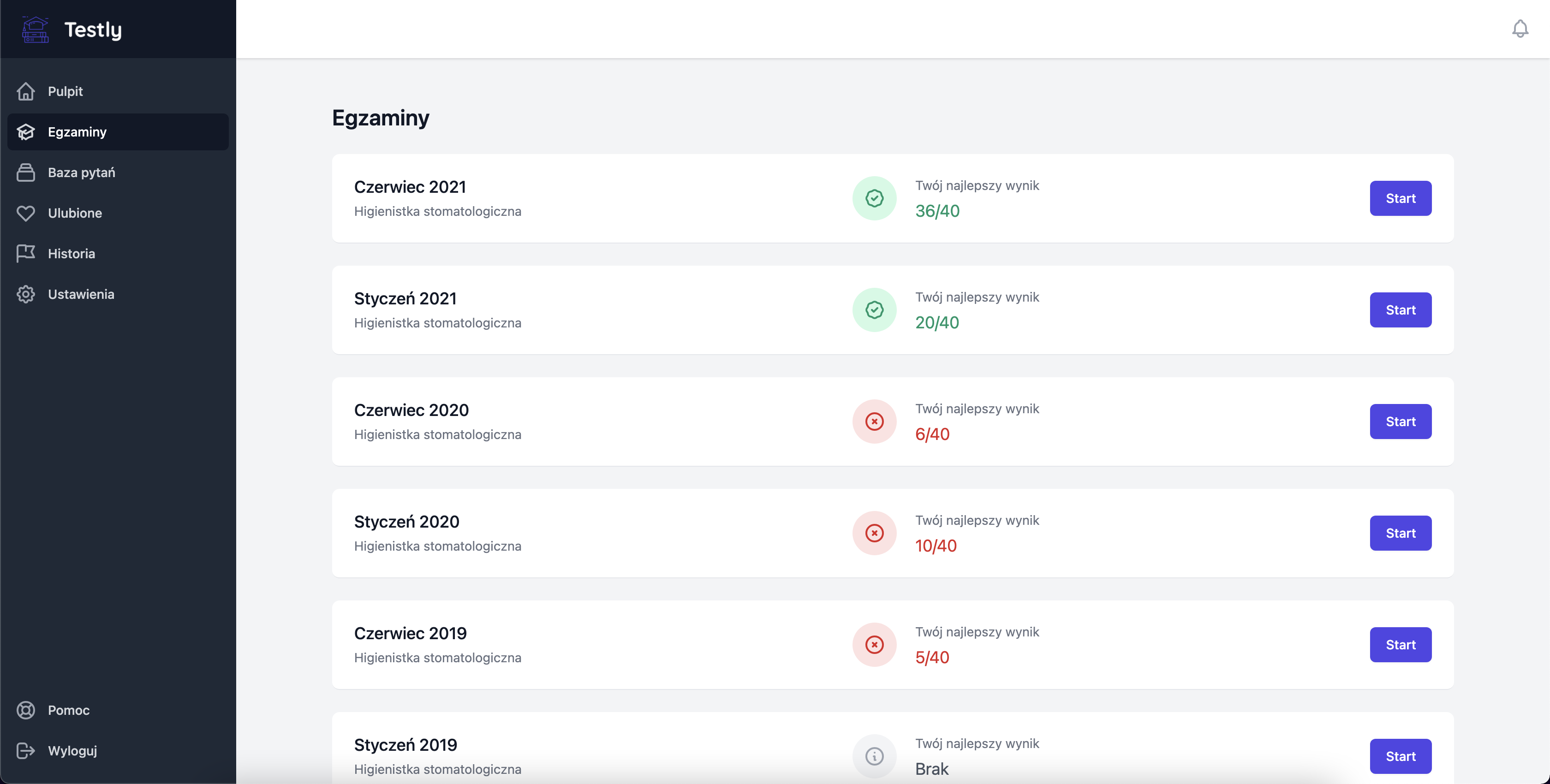Click the Testly brand name
The image size is (1550, 784).
click(x=93, y=30)
